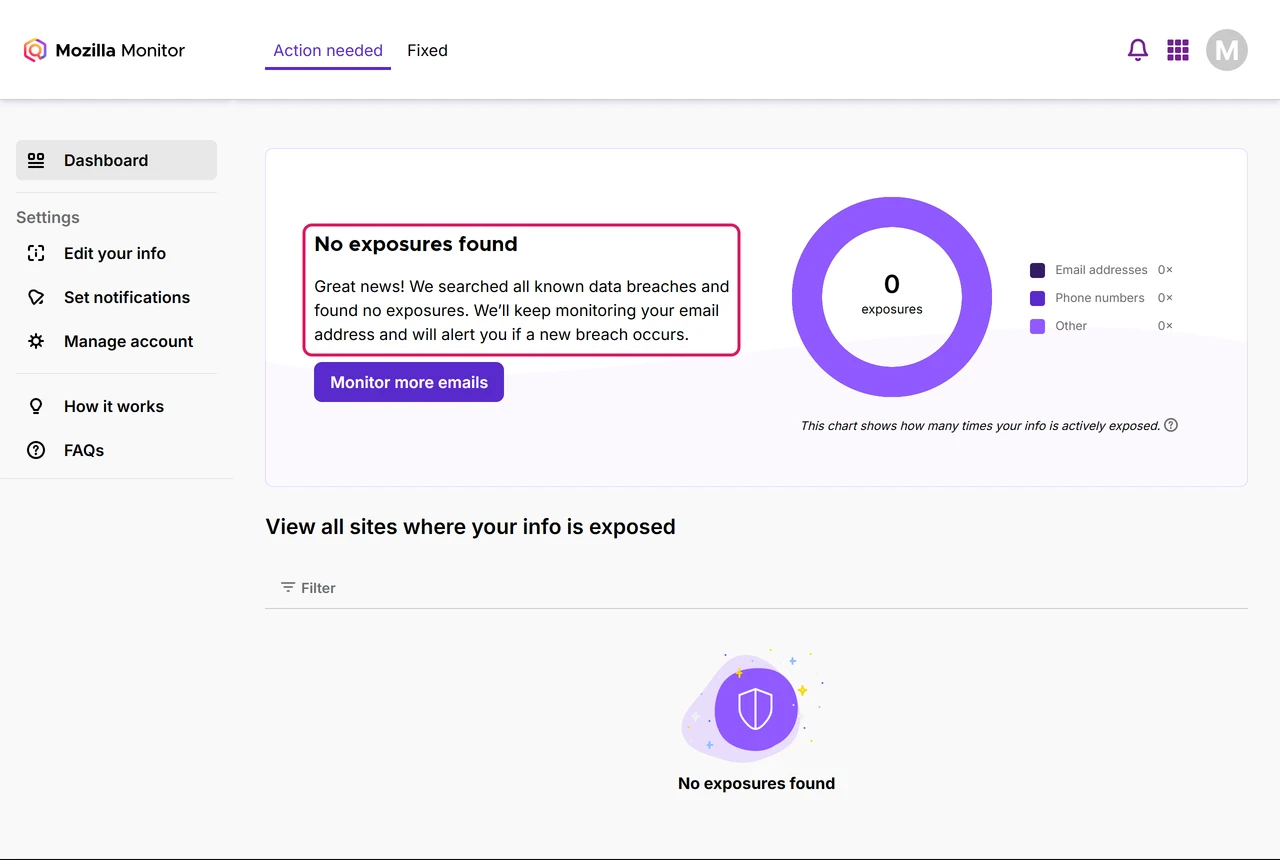The width and height of the screenshot is (1280, 860).
Task: Click the Monitor more emails button
Action: click(409, 382)
